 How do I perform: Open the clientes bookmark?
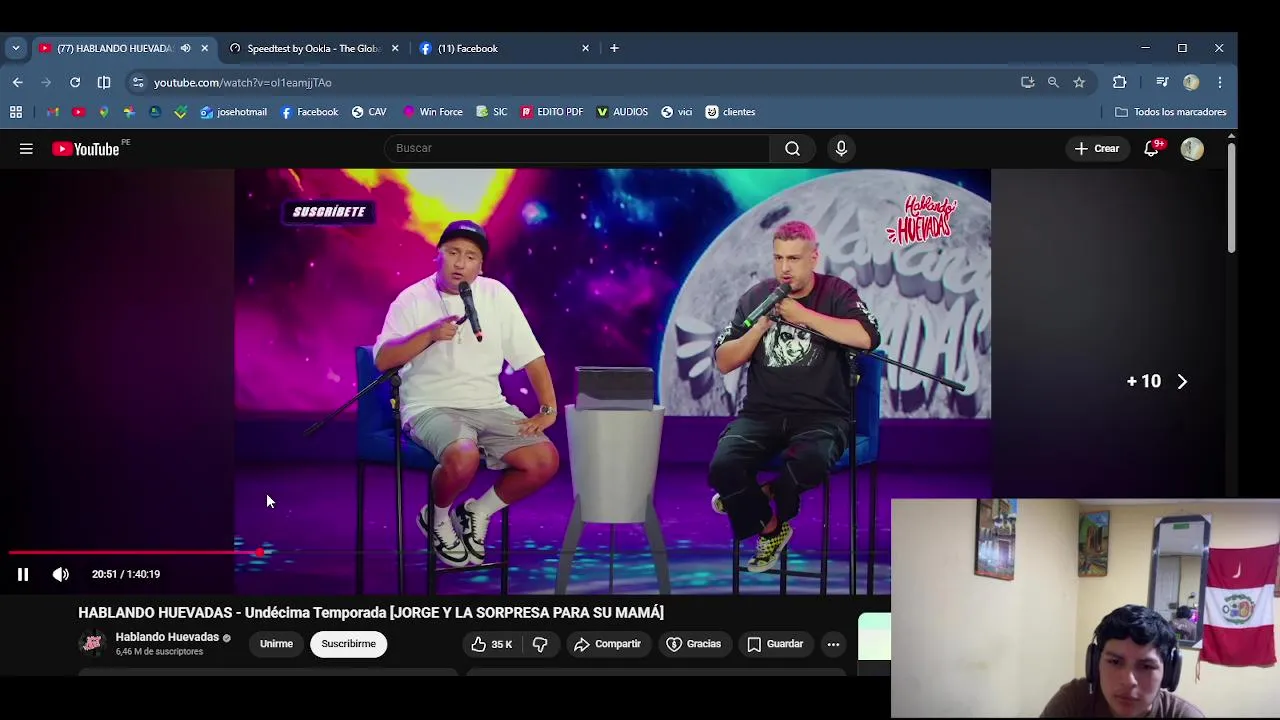[730, 112]
